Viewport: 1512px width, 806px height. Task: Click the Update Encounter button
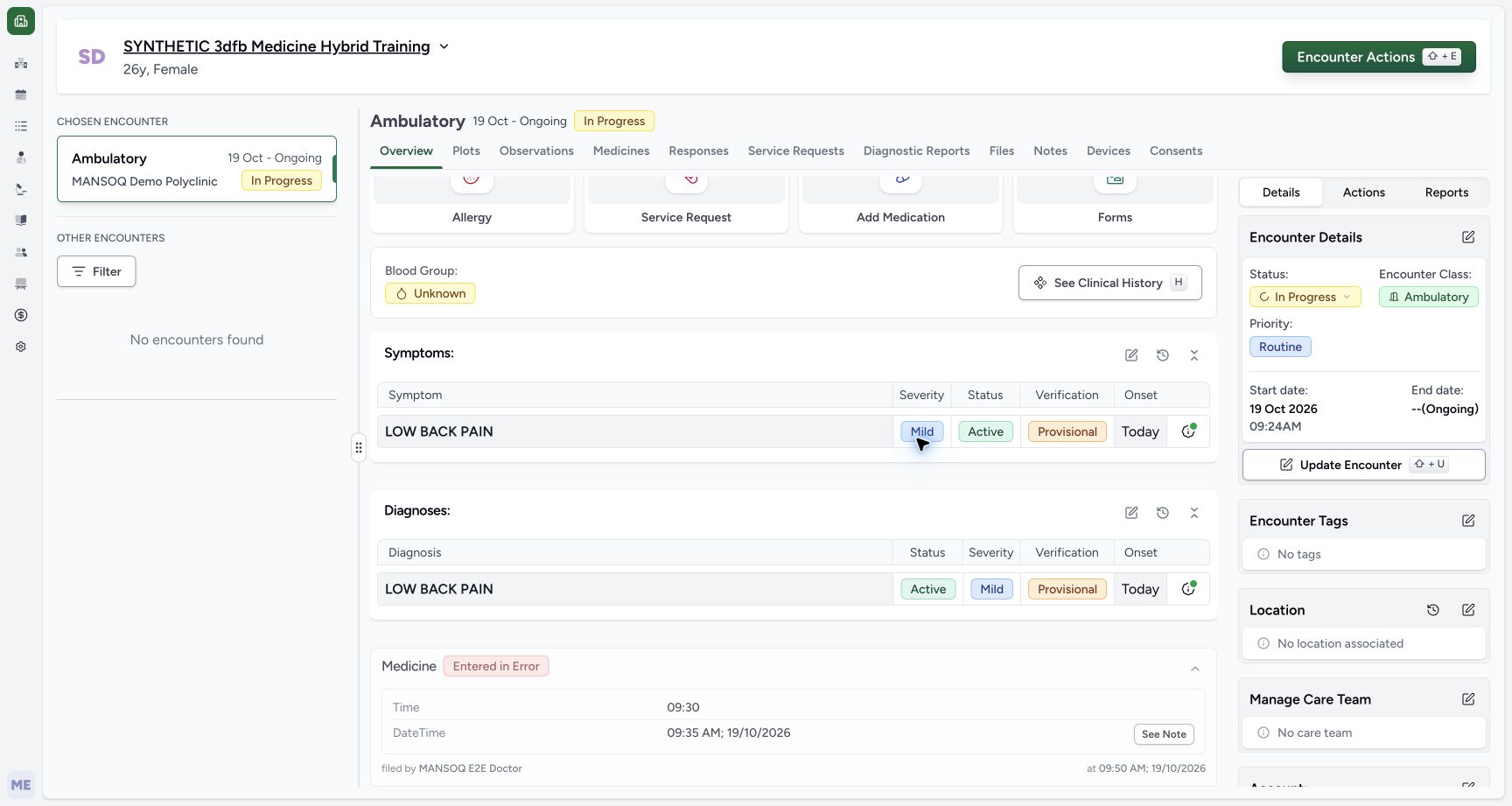coord(1363,465)
